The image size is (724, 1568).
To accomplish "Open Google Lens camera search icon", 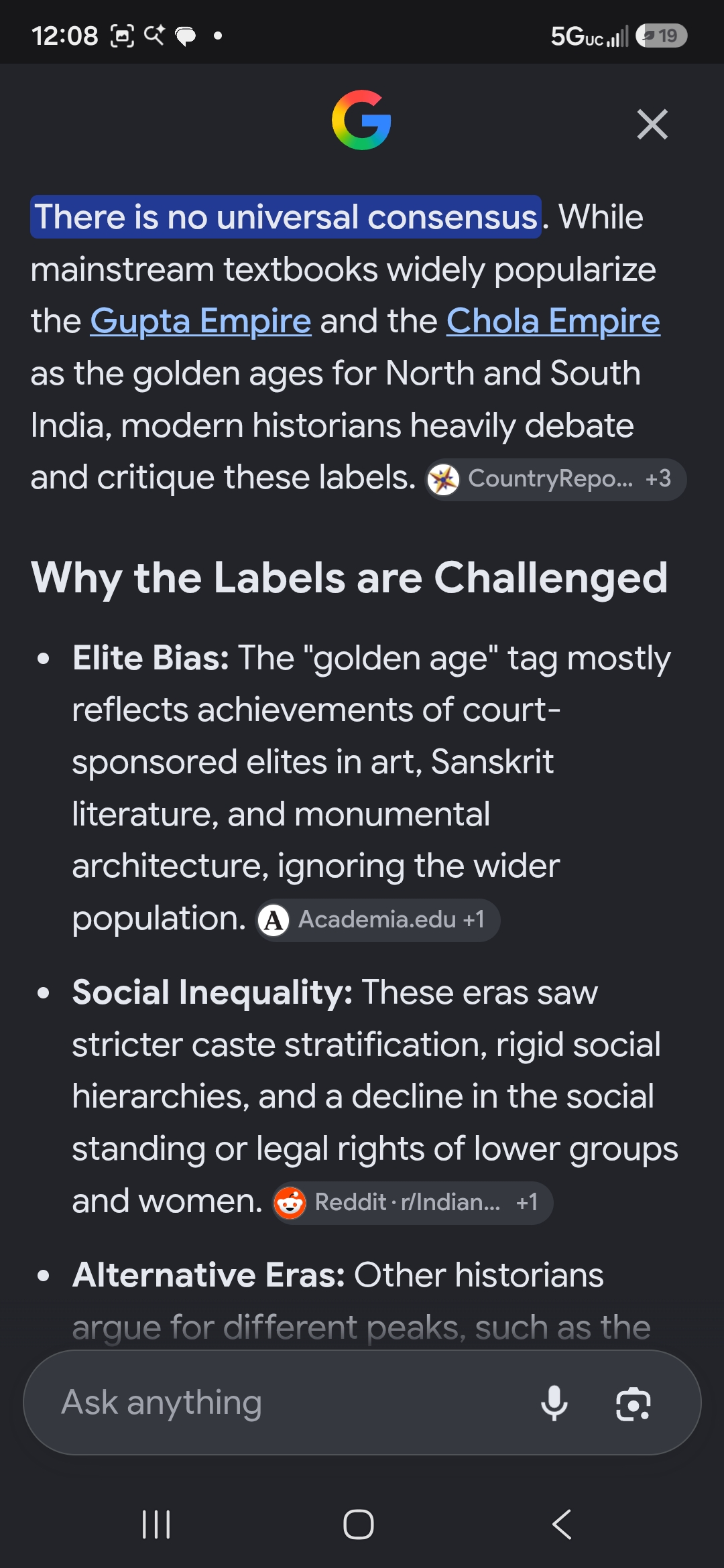I will point(633,1404).
